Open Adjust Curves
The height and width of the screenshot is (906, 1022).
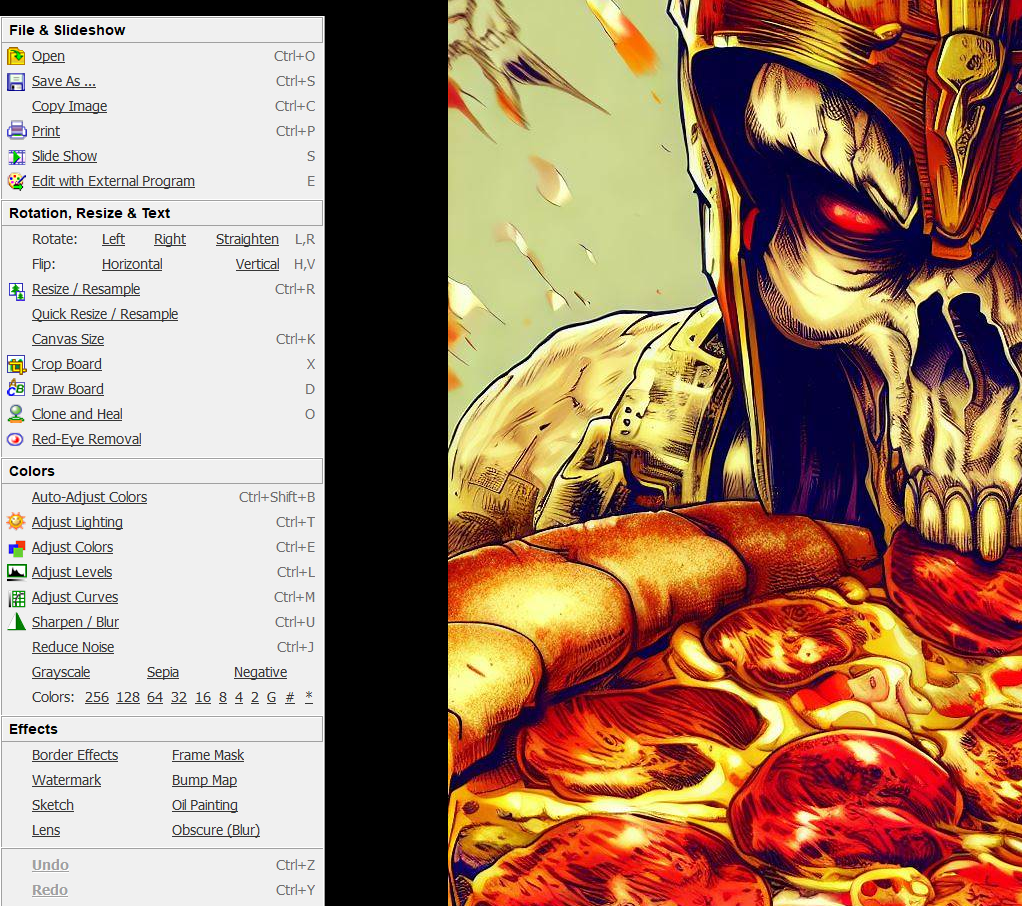(x=75, y=597)
